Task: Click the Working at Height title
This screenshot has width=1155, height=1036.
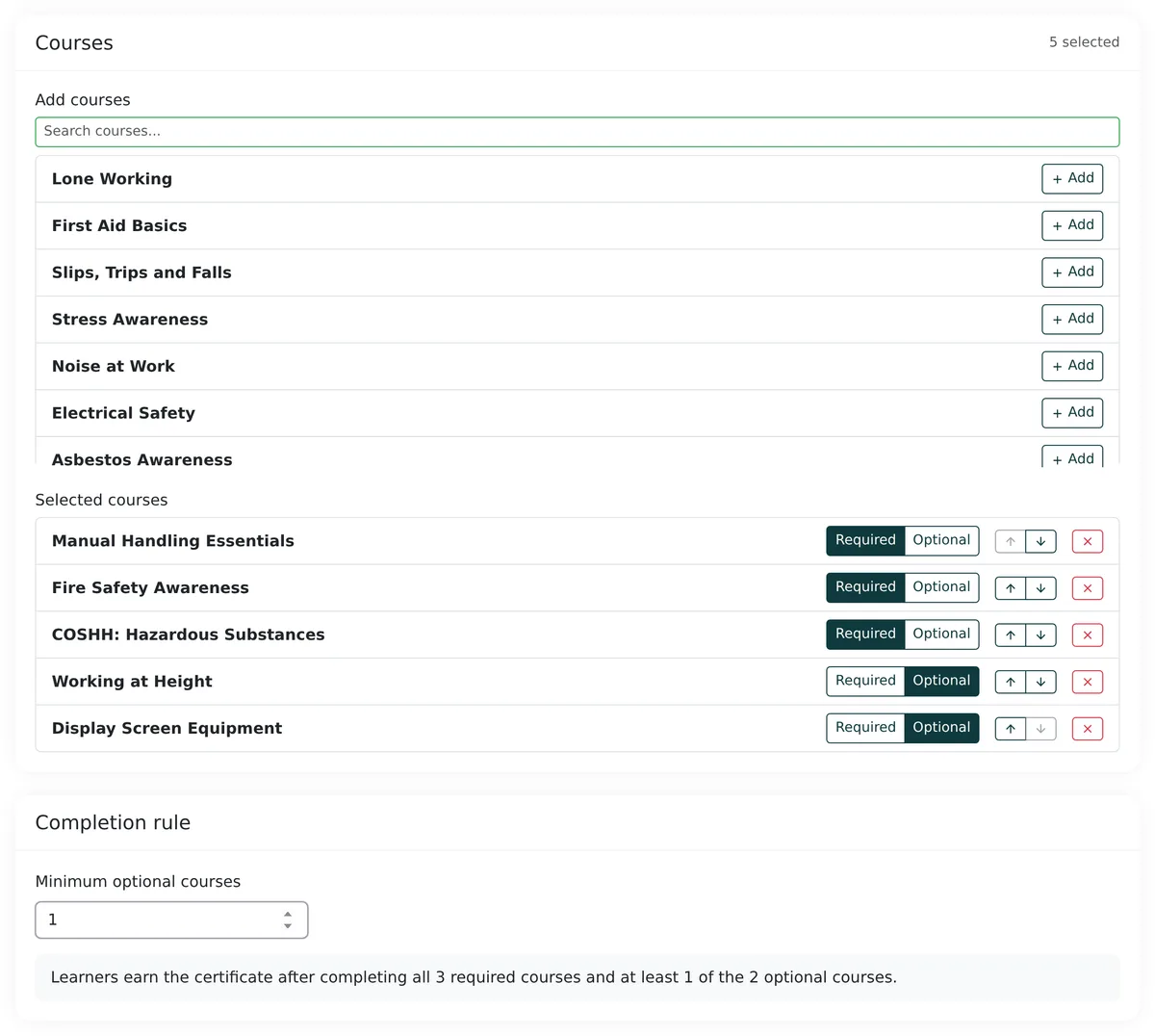Action: click(132, 682)
